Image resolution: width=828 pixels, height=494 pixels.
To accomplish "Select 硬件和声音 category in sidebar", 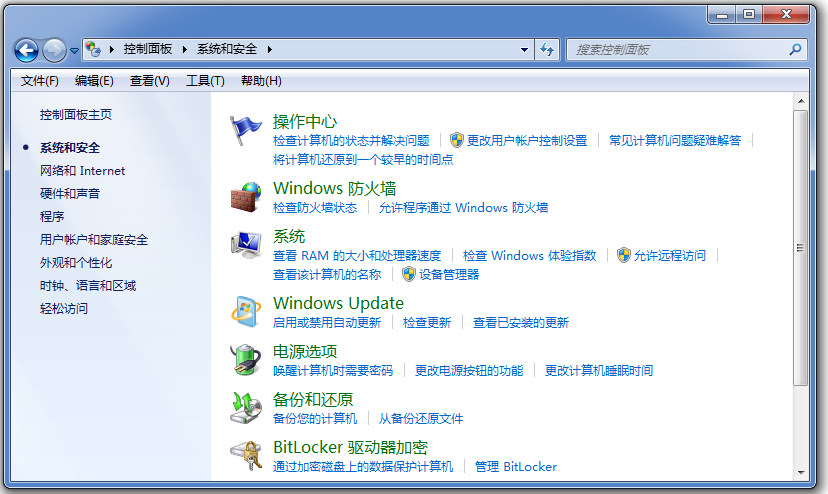I will click(x=70, y=193).
